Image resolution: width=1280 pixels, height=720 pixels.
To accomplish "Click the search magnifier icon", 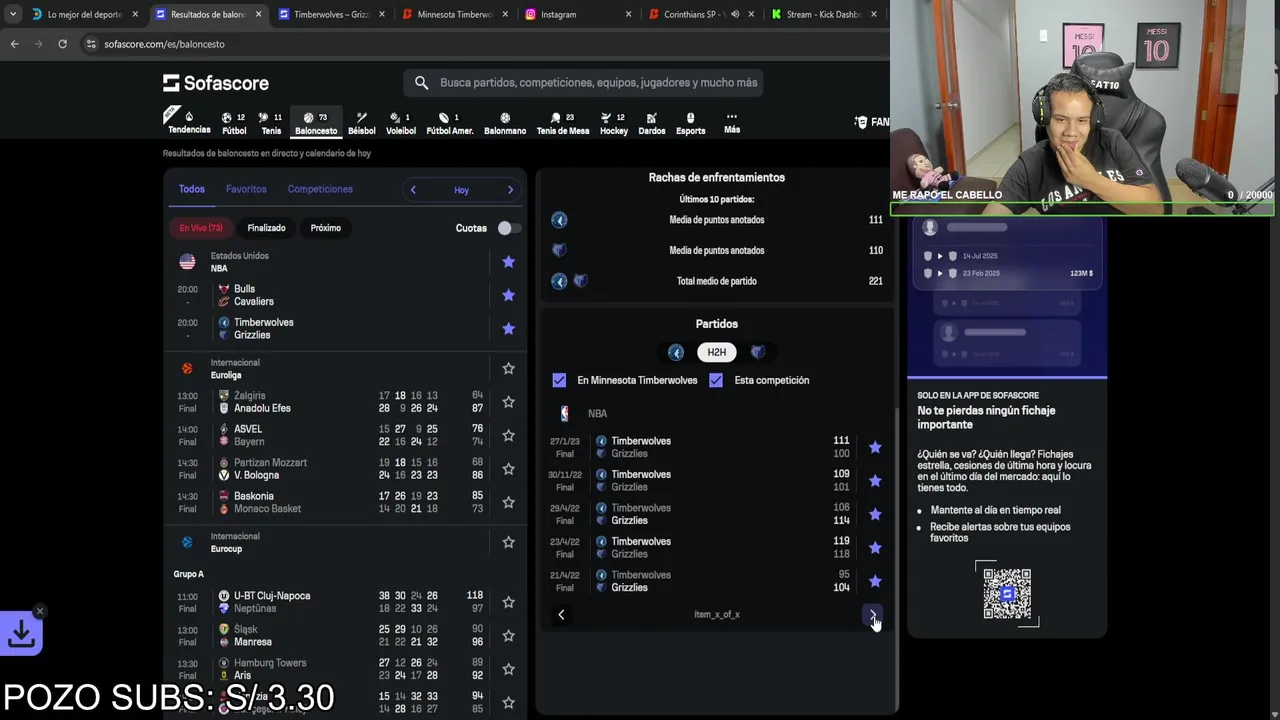I will click(421, 83).
